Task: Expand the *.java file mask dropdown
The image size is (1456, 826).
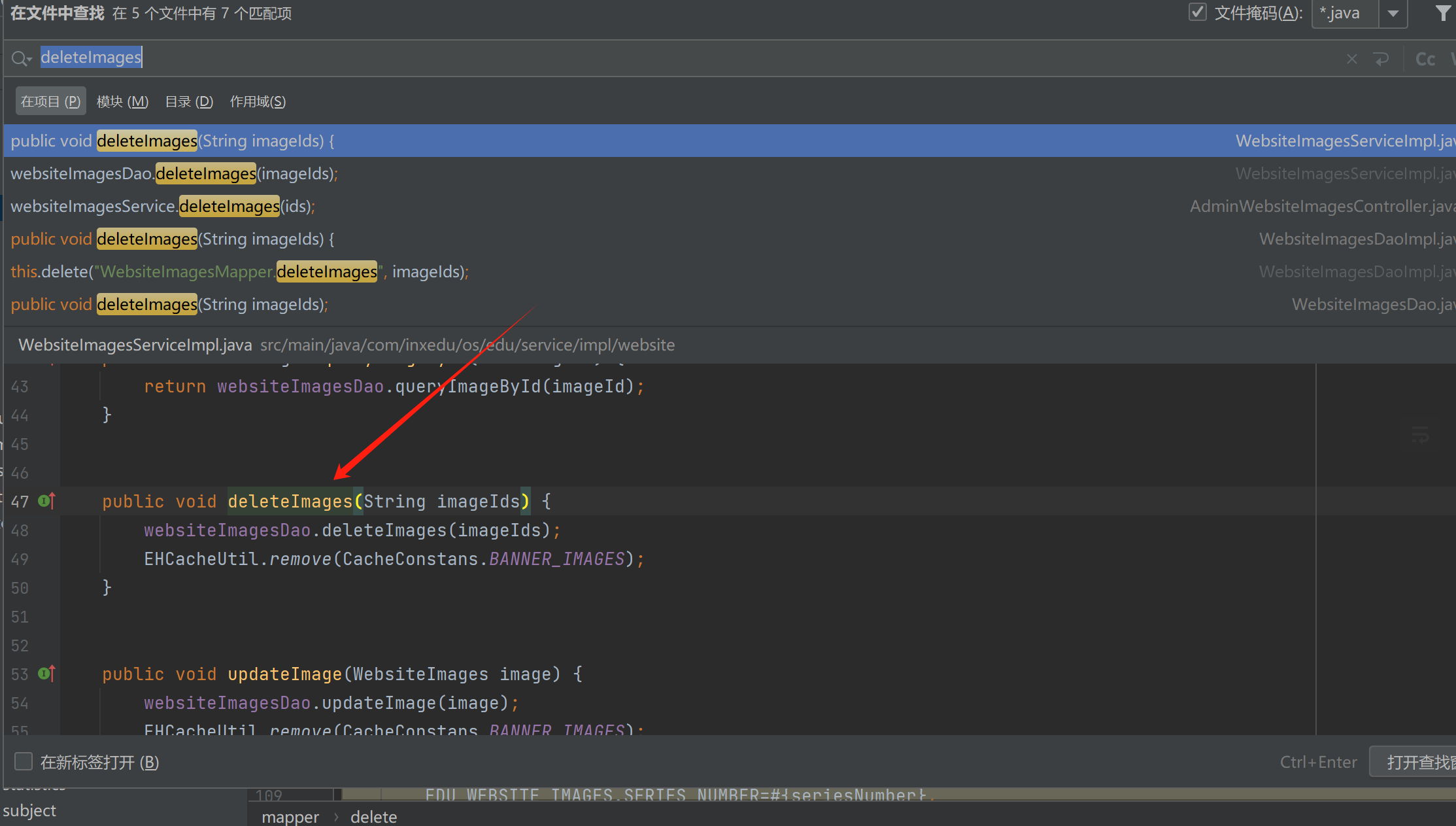Action: pyautogui.click(x=1393, y=13)
